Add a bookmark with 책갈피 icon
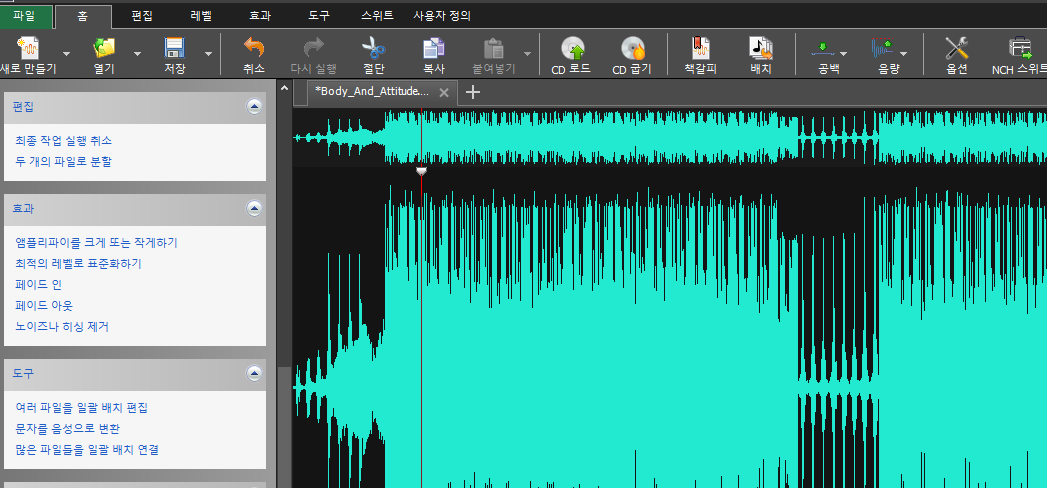1047x488 pixels. point(700,48)
